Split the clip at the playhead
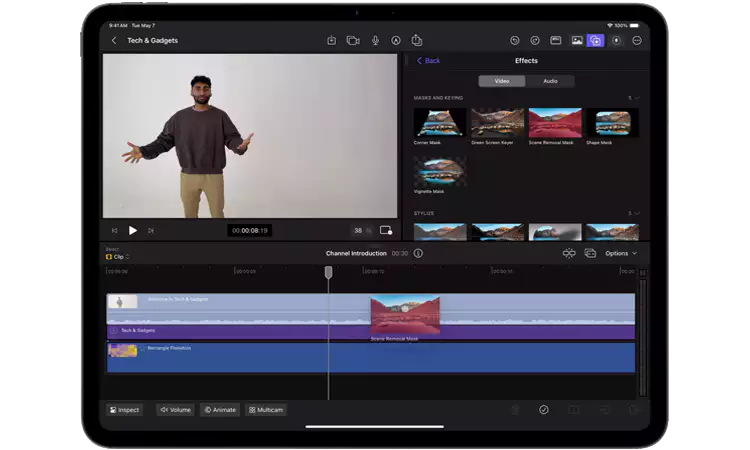750x450 pixels. click(574, 410)
